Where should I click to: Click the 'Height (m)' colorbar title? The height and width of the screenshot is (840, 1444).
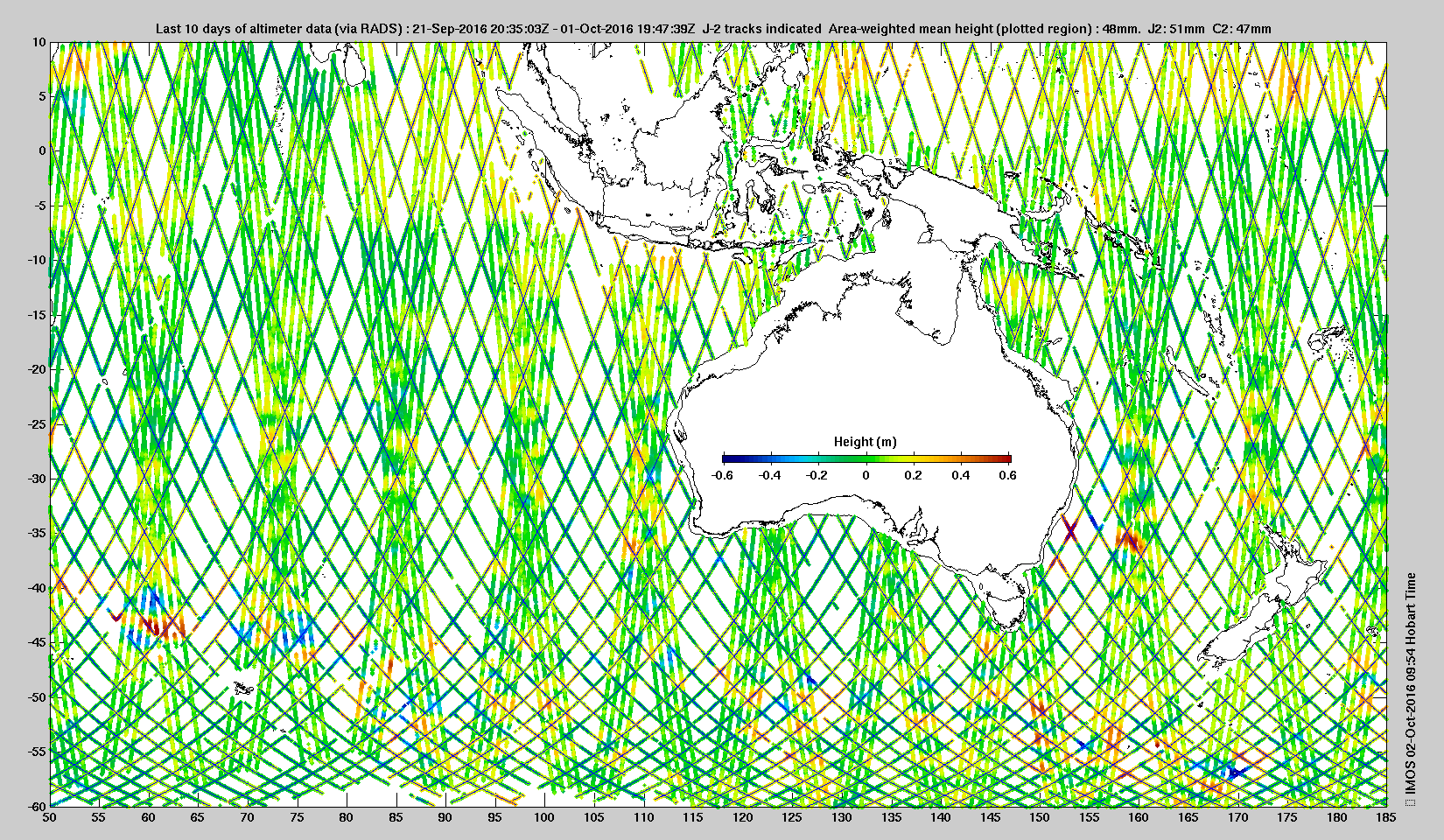[x=866, y=442]
